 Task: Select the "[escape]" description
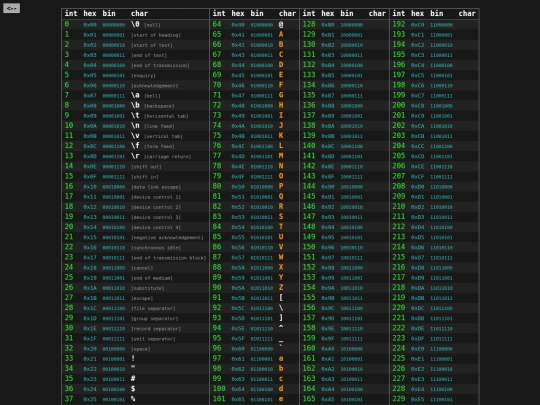point(142,298)
